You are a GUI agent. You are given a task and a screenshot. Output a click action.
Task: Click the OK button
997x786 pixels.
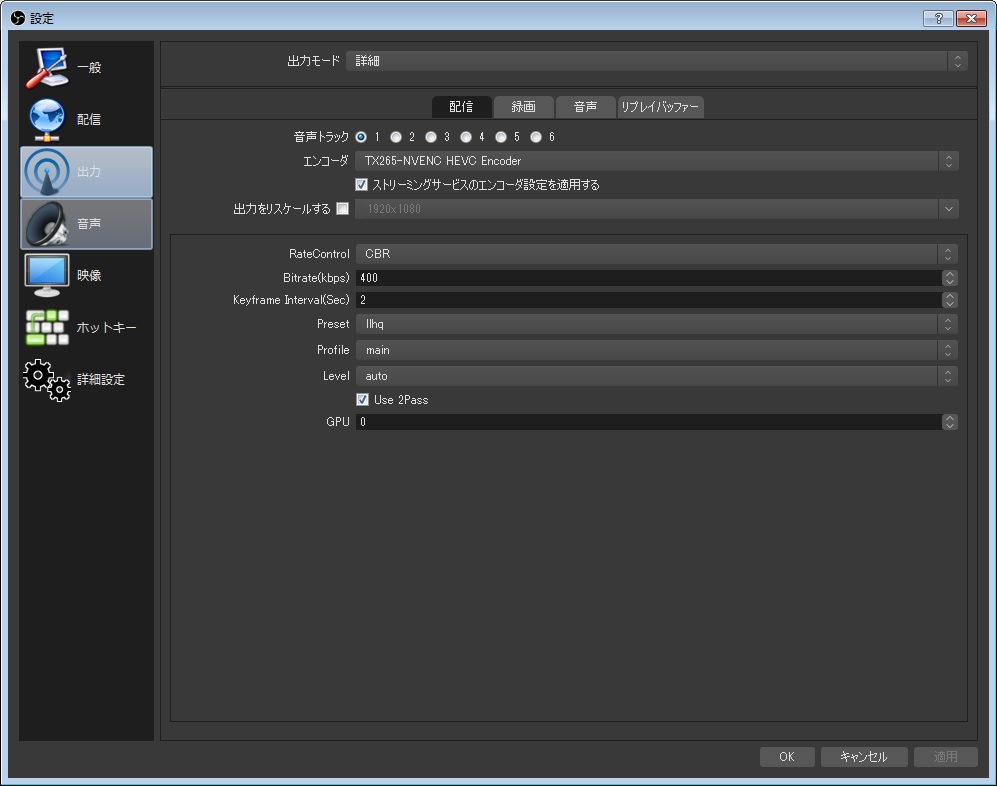point(787,757)
